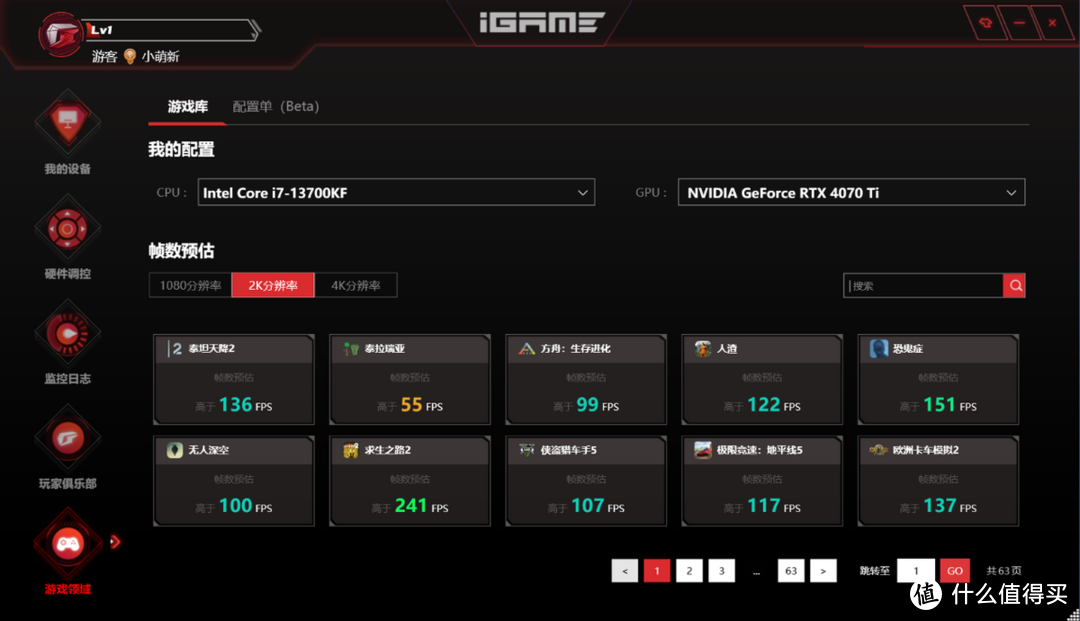
Task: Open 游戏领域 game zone gamepad icon
Action: click(x=68, y=544)
